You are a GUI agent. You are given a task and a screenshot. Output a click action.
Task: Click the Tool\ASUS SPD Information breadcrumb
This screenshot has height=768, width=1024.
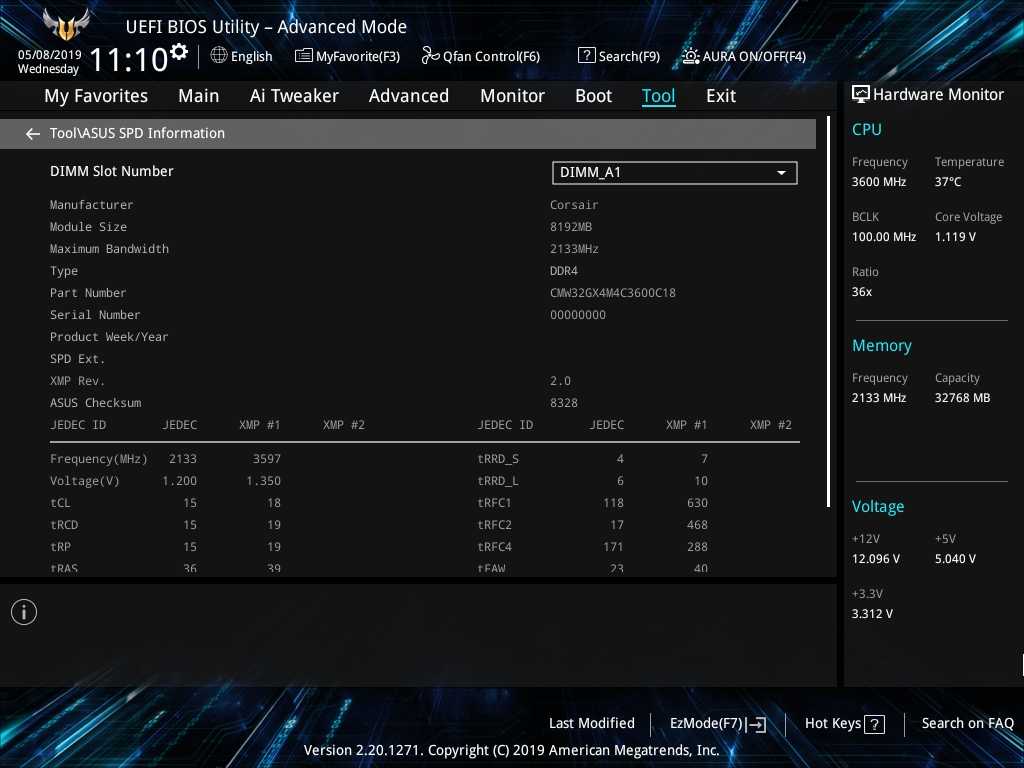[x=137, y=133]
